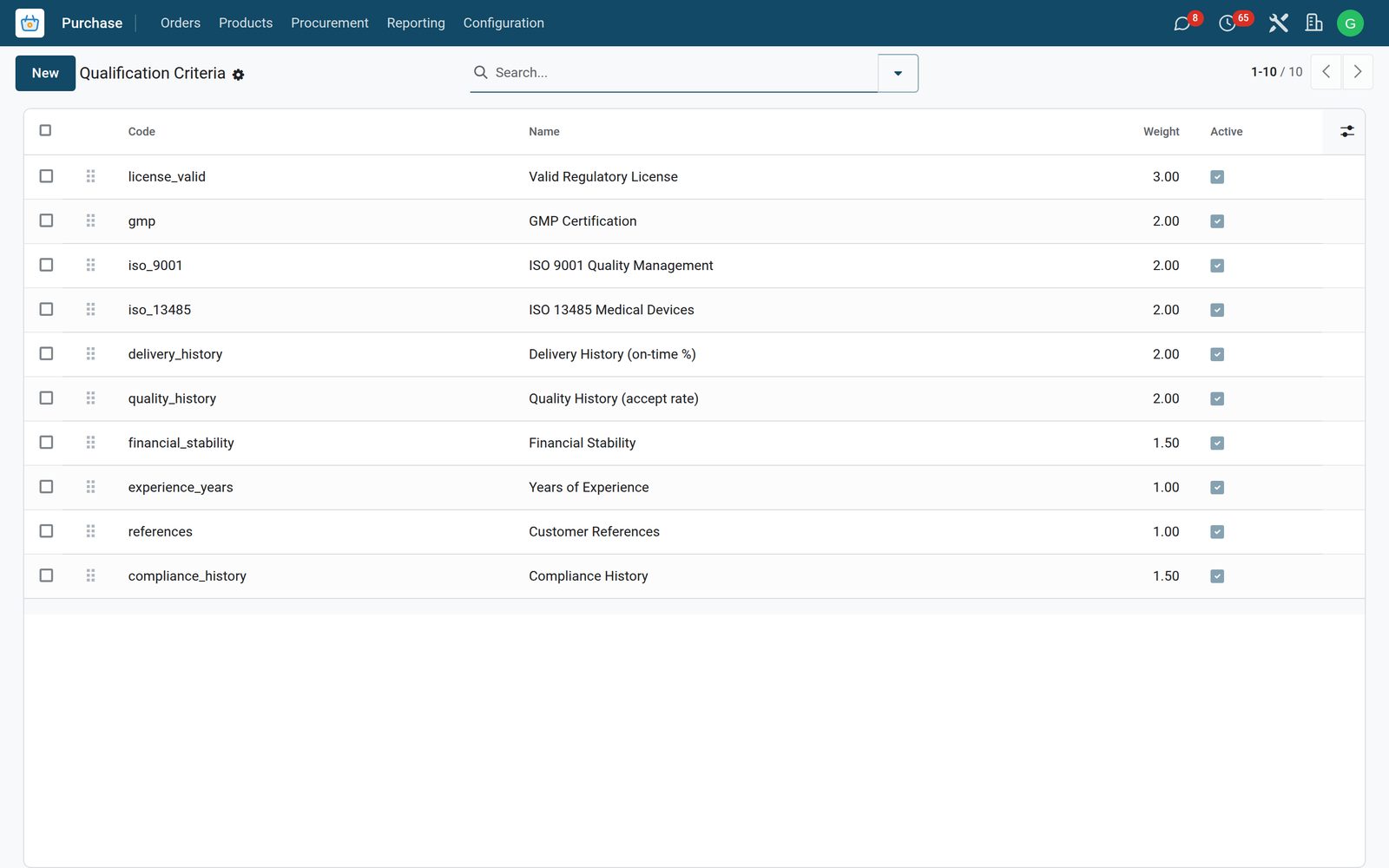Open the Configuration menu

point(504,23)
